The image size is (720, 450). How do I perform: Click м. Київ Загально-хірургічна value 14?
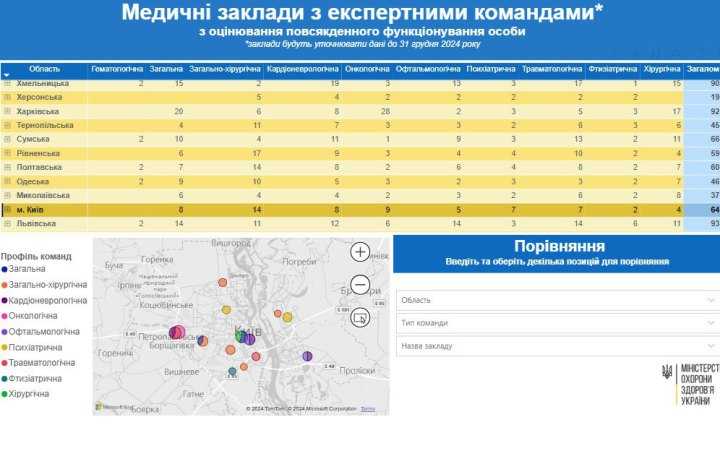(256, 210)
